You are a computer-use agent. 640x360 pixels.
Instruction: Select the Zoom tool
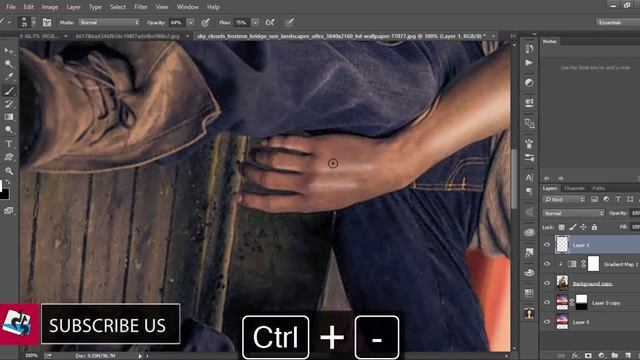pyautogui.click(x=9, y=171)
